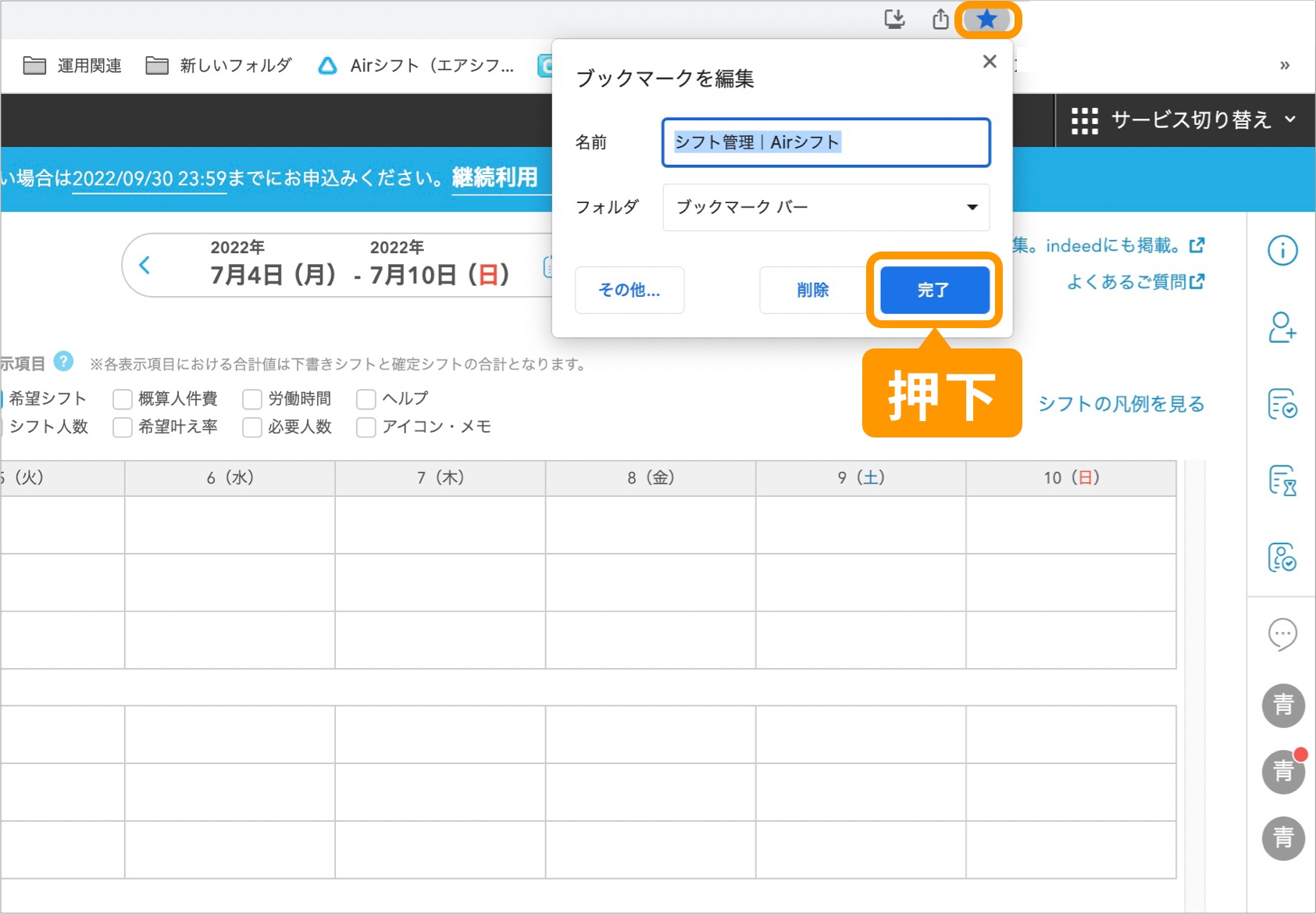Click the share icon next to the address bar
The height and width of the screenshot is (914, 1316).
point(940,20)
